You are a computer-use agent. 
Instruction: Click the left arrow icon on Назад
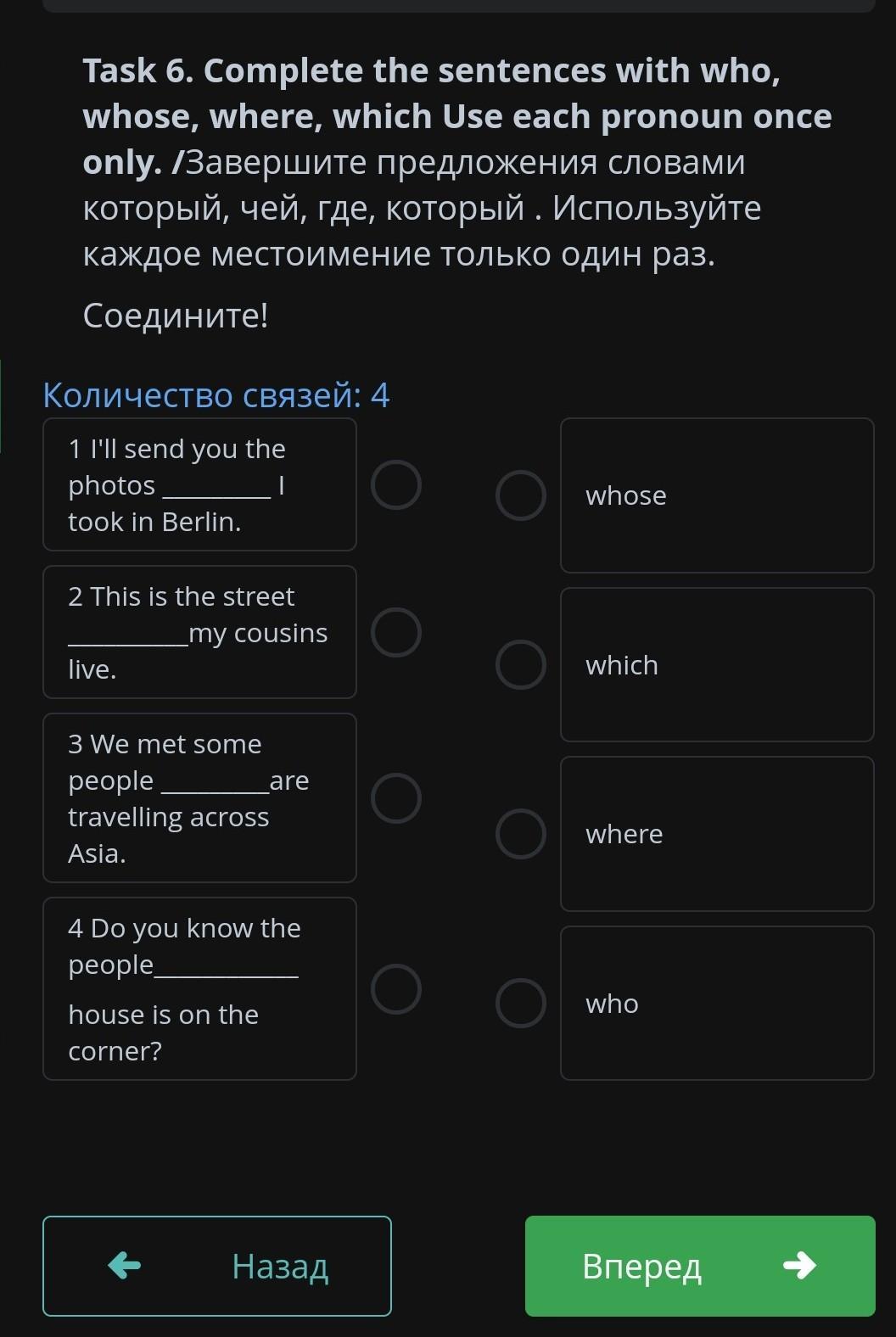(125, 1265)
